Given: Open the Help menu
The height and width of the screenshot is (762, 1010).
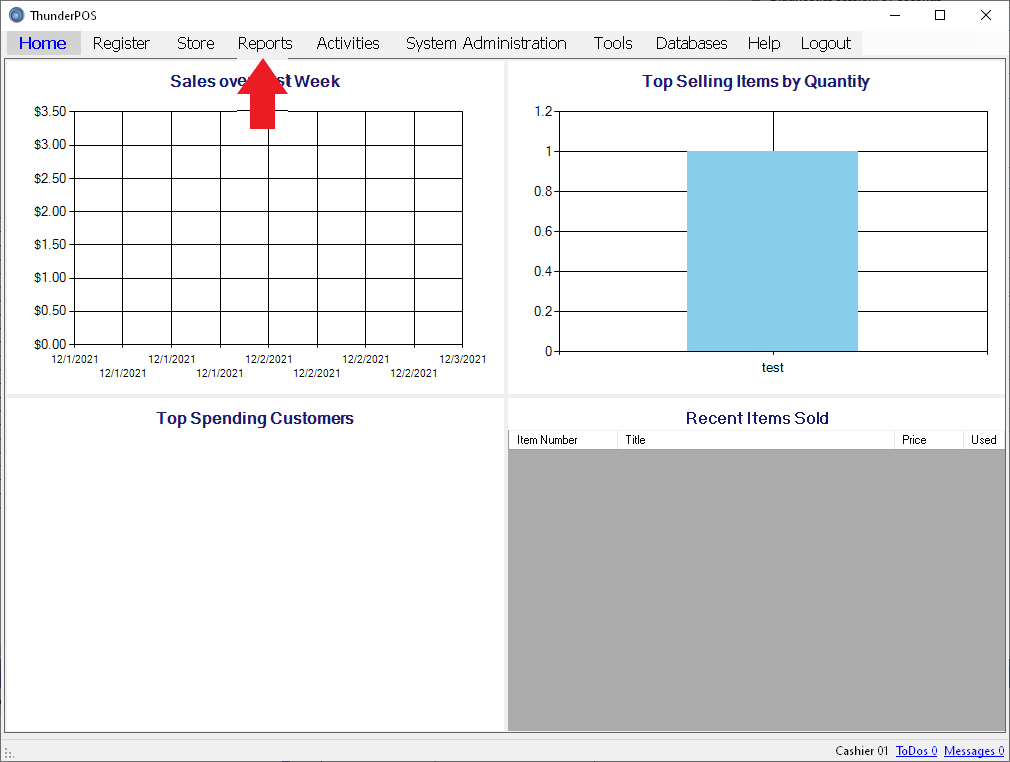Looking at the screenshot, I should tap(763, 43).
